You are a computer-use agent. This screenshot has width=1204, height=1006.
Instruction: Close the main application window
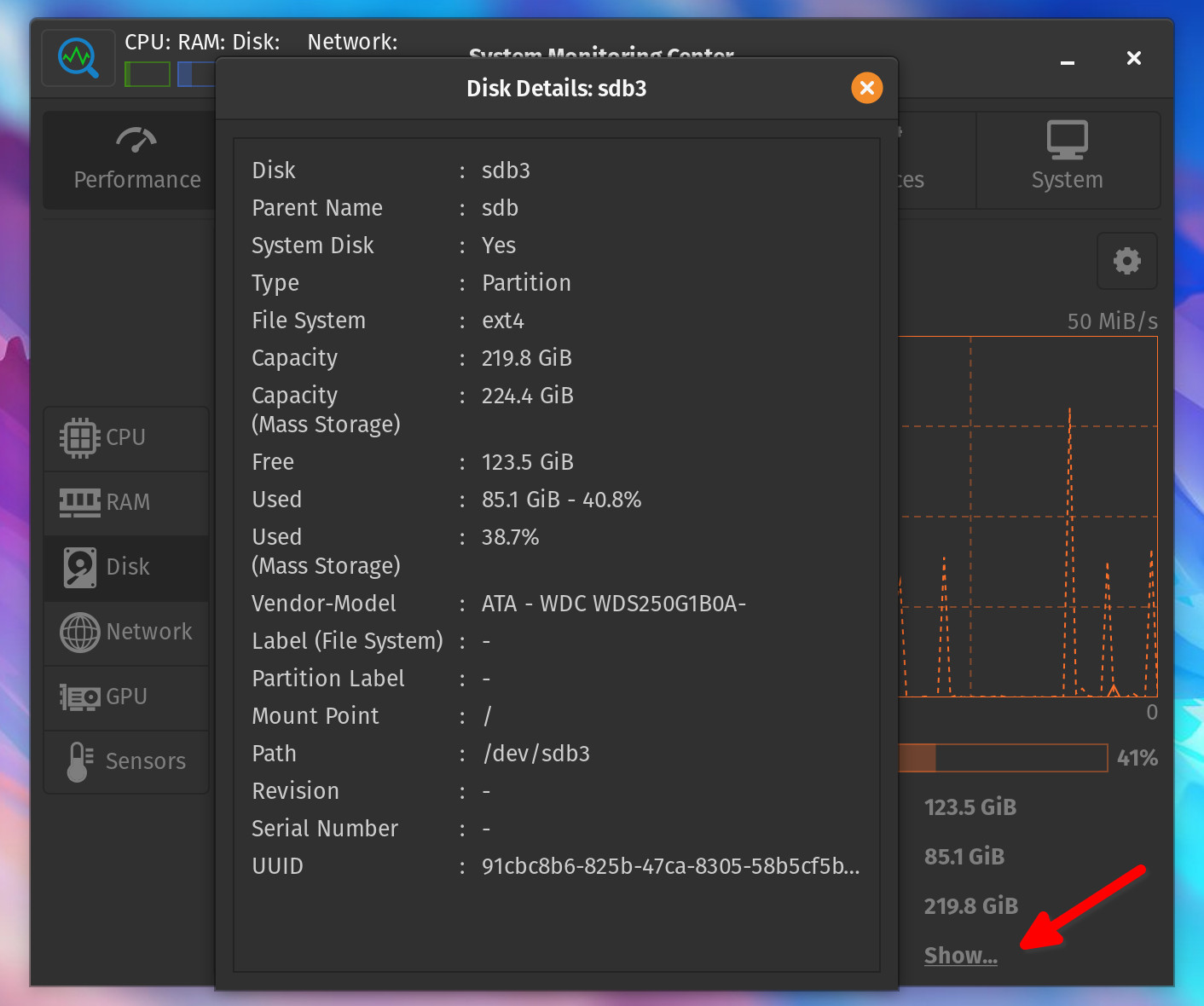1133,58
